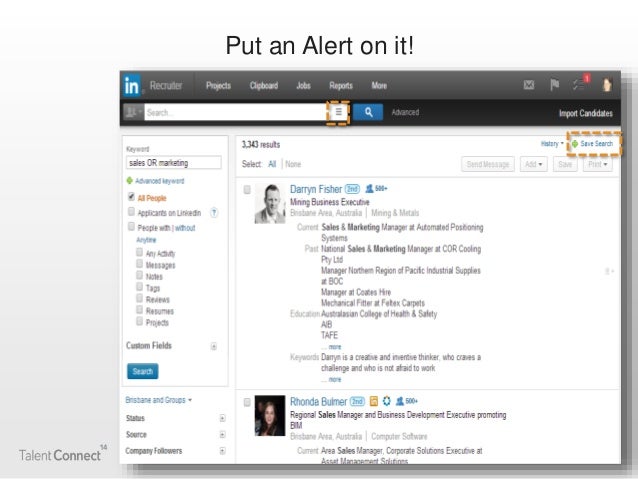Expand the Company Followers filter
The image size is (638, 479).
point(222,451)
